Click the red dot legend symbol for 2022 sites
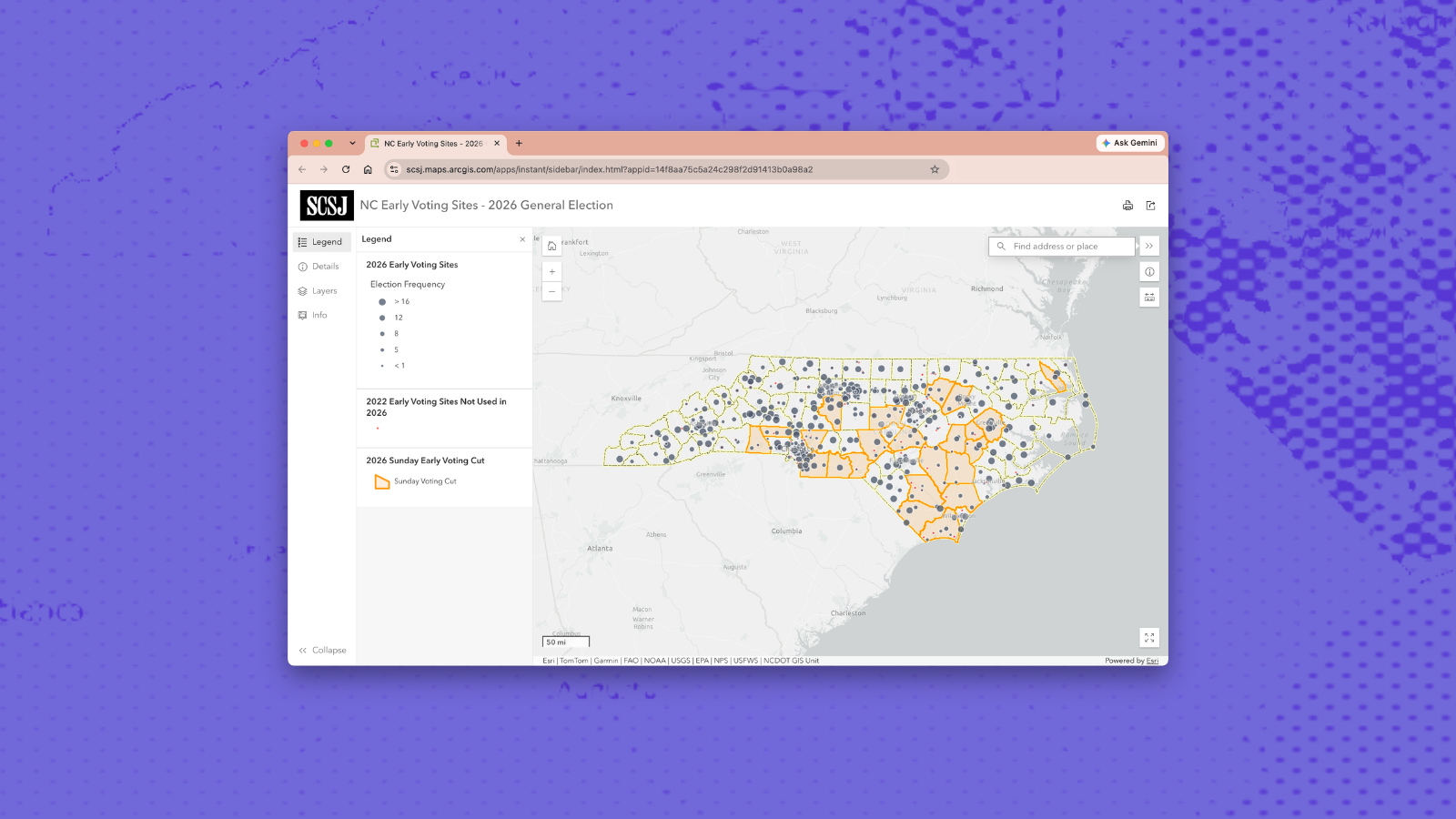The height and width of the screenshot is (819, 1456). click(x=378, y=429)
